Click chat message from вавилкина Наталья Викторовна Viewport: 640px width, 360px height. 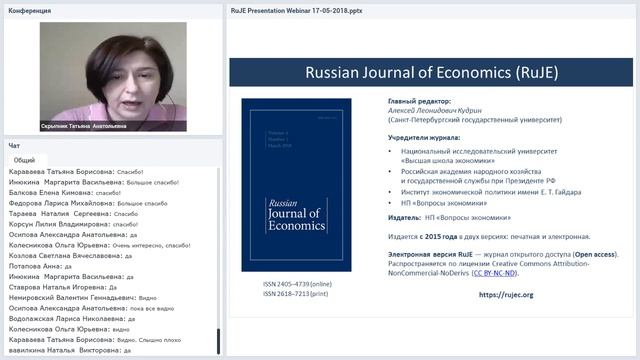(x=70, y=350)
